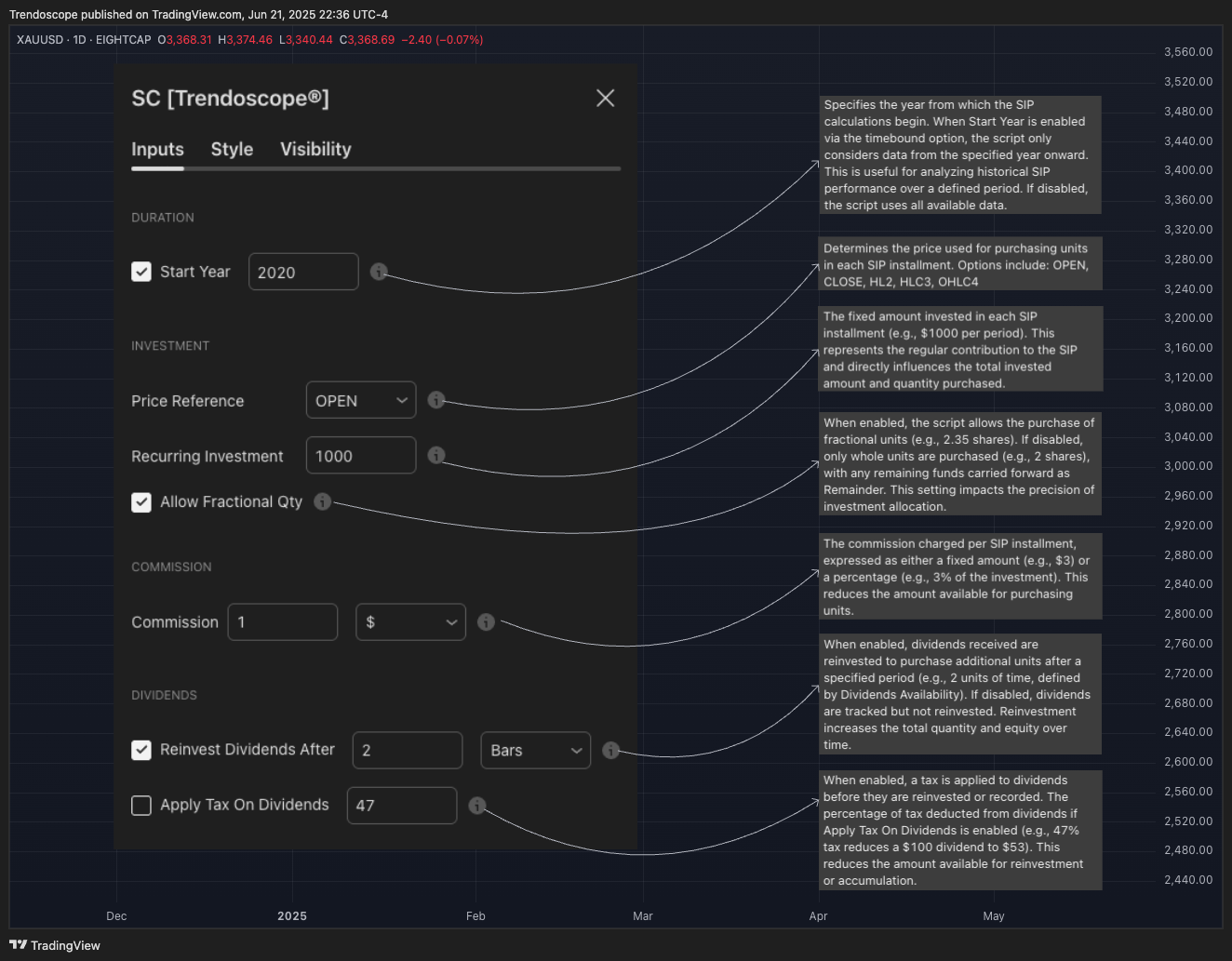The height and width of the screenshot is (961, 1232).
Task: Open the Bars unit dropdown
Action: [536, 750]
